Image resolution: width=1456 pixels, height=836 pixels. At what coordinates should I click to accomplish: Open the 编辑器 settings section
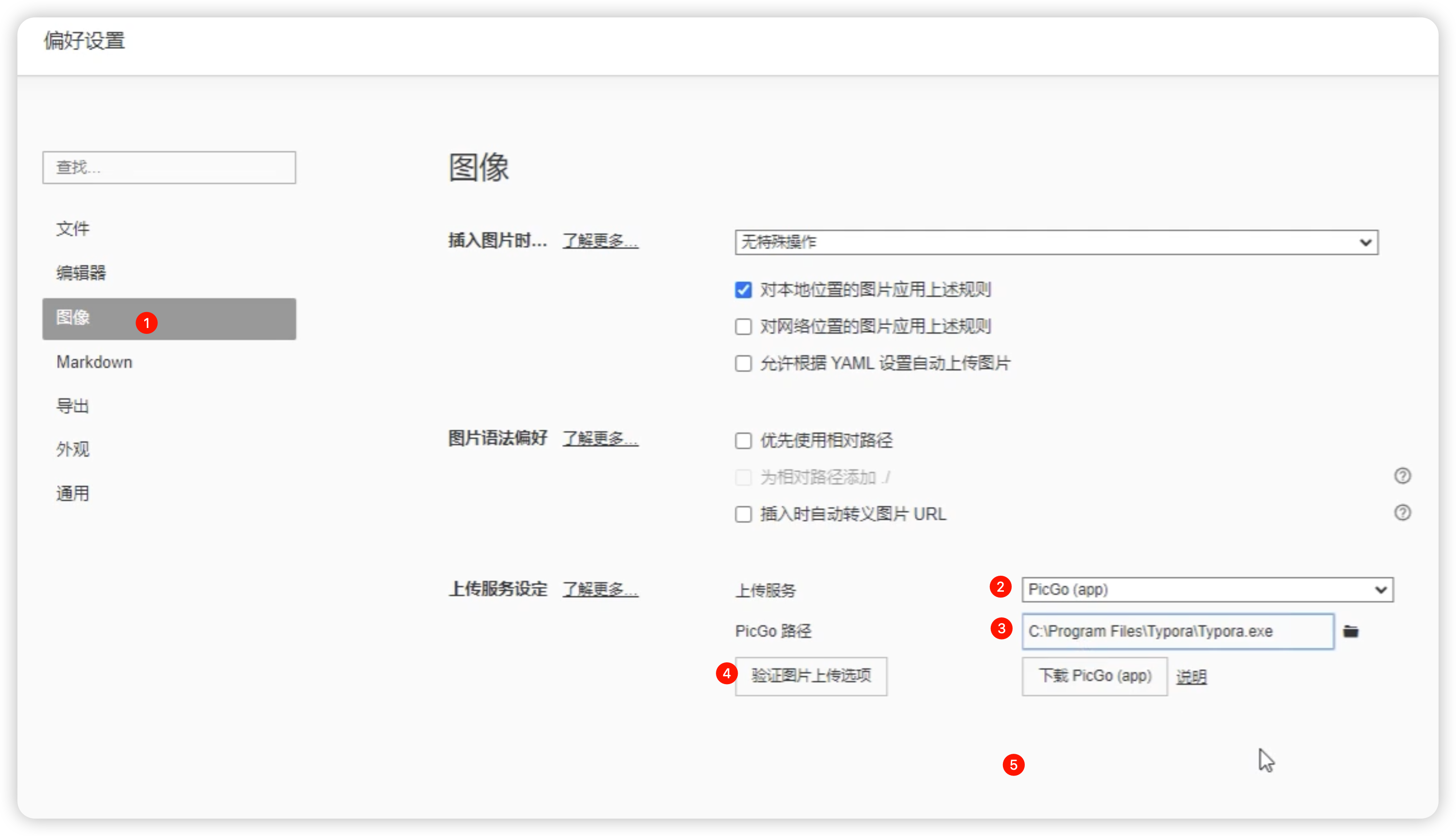click(81, 273)
